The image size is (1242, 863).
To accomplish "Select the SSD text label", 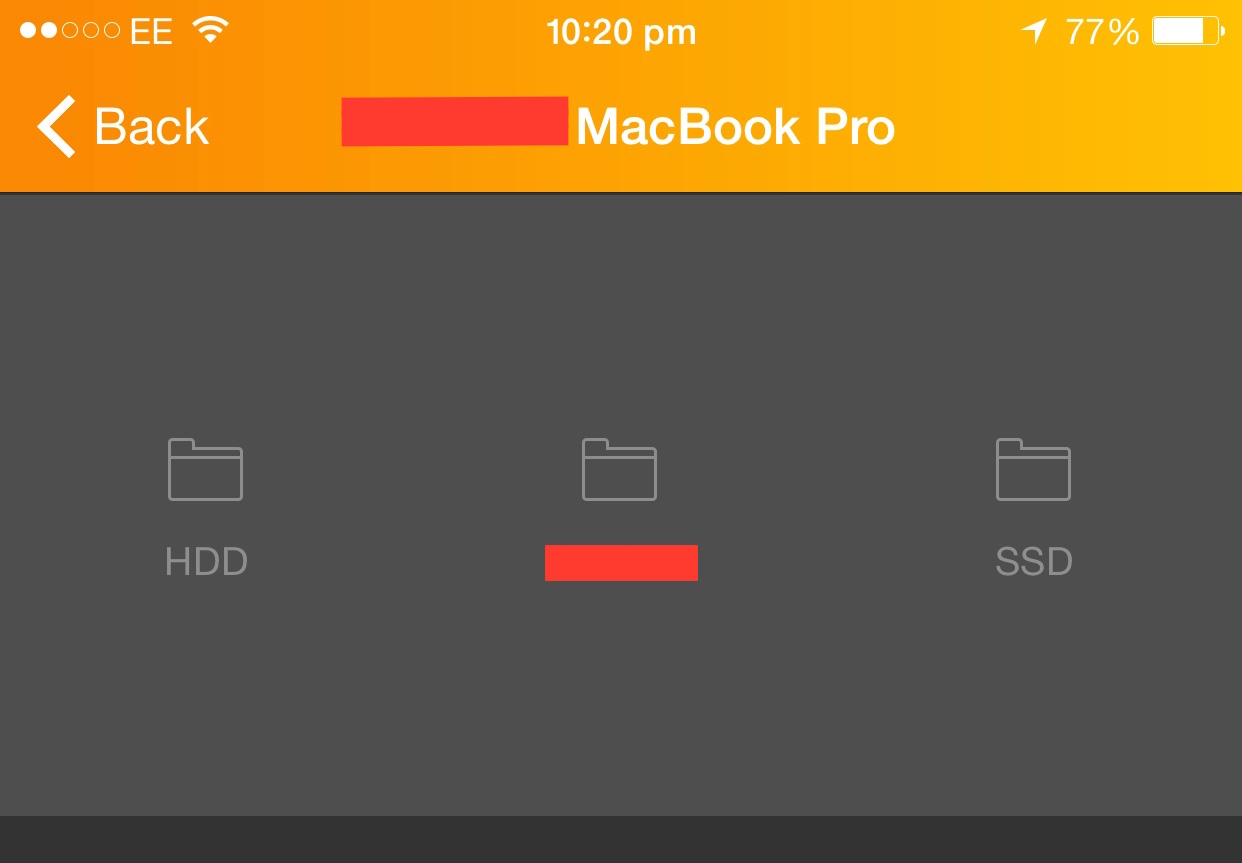I will point(1034,562).
